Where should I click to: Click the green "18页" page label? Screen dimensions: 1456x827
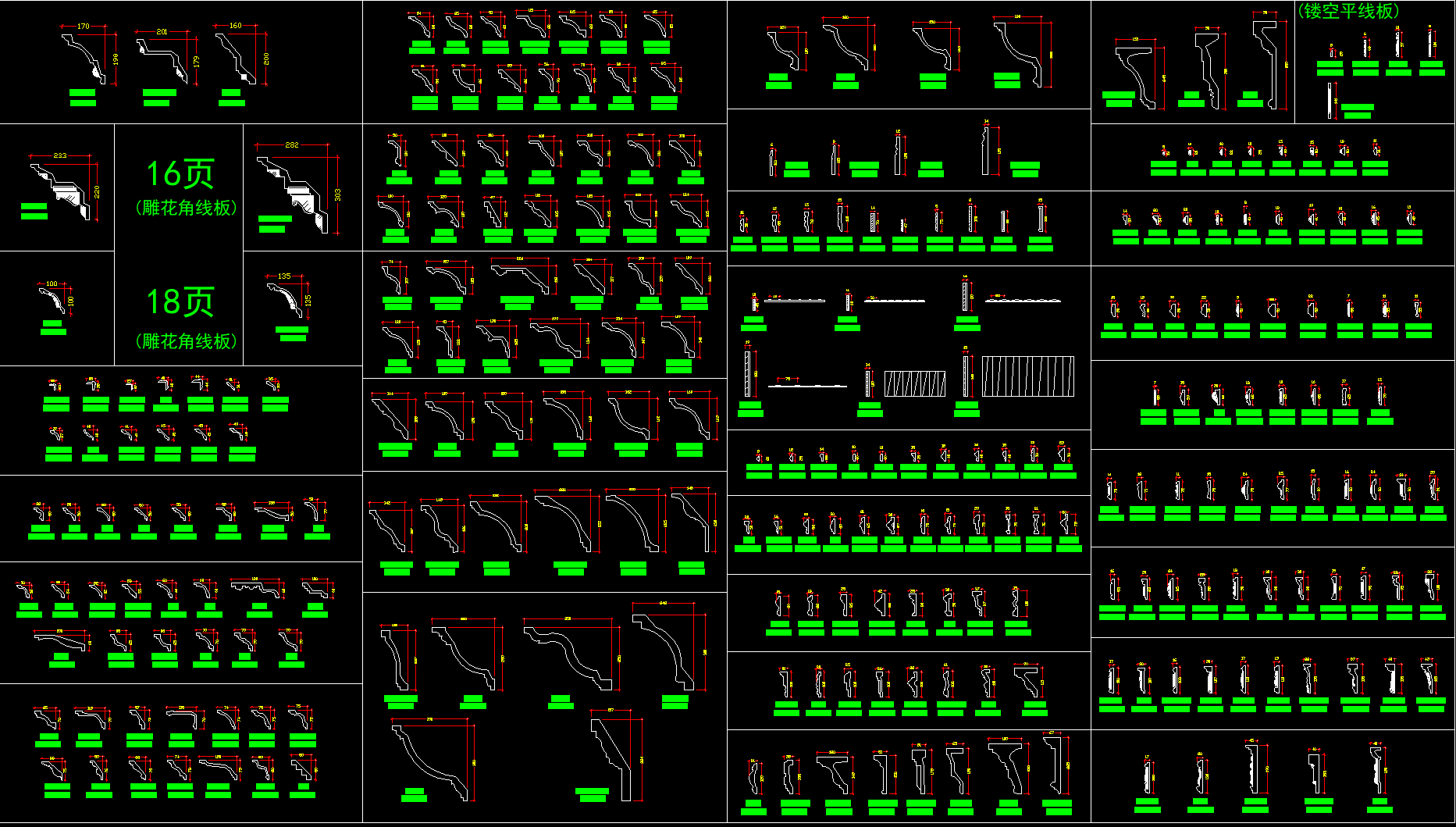180,302
